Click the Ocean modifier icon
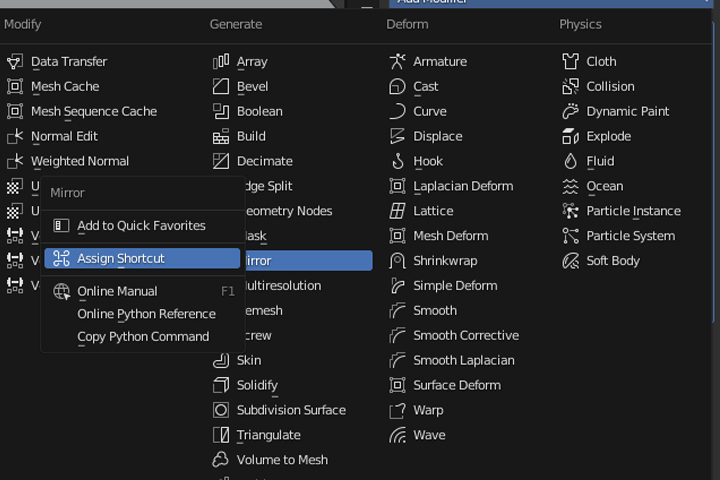The height and width of the screenshot is (480, 720). pos(570,186)
